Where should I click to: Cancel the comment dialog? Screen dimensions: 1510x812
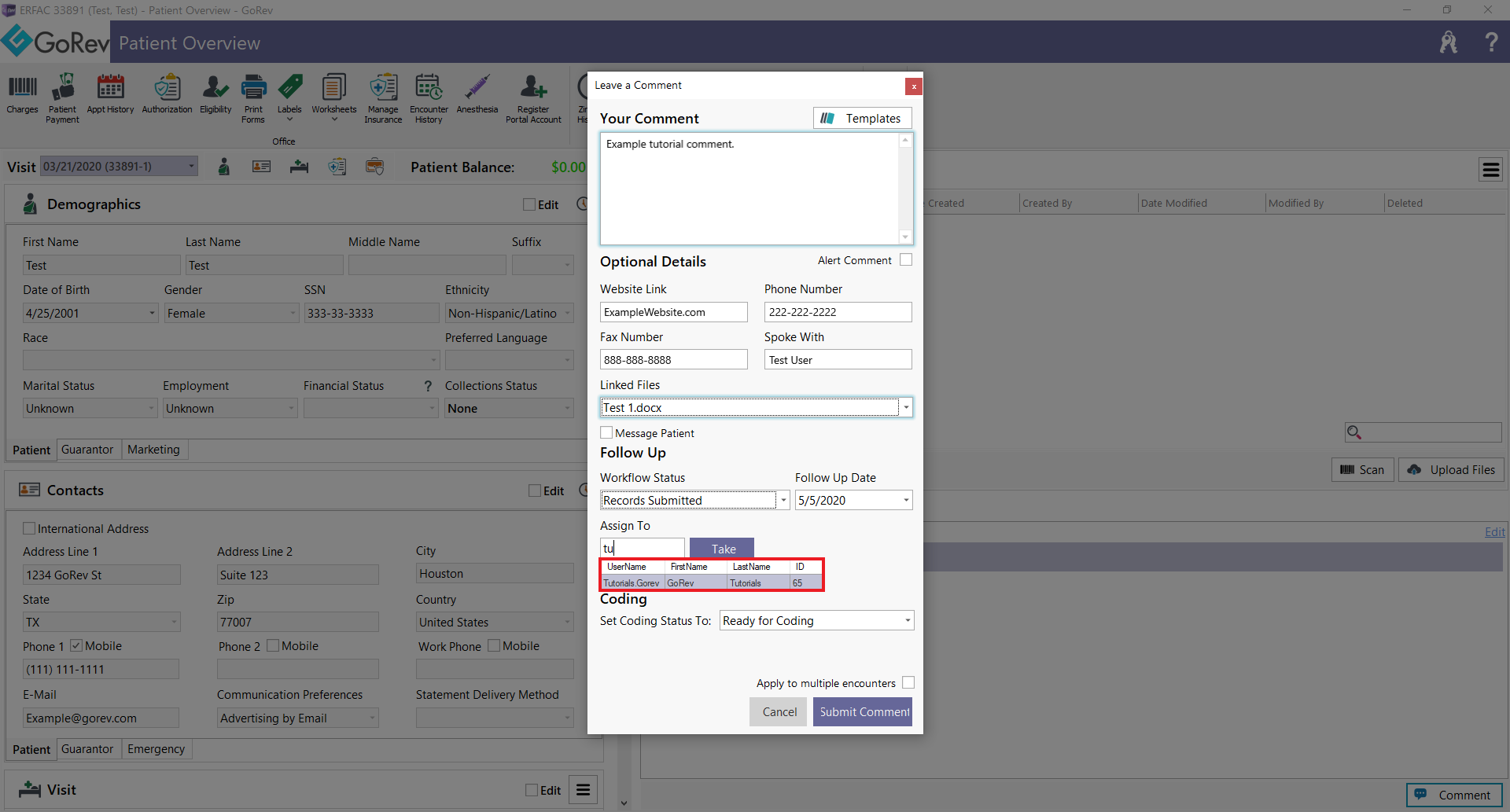779,711
